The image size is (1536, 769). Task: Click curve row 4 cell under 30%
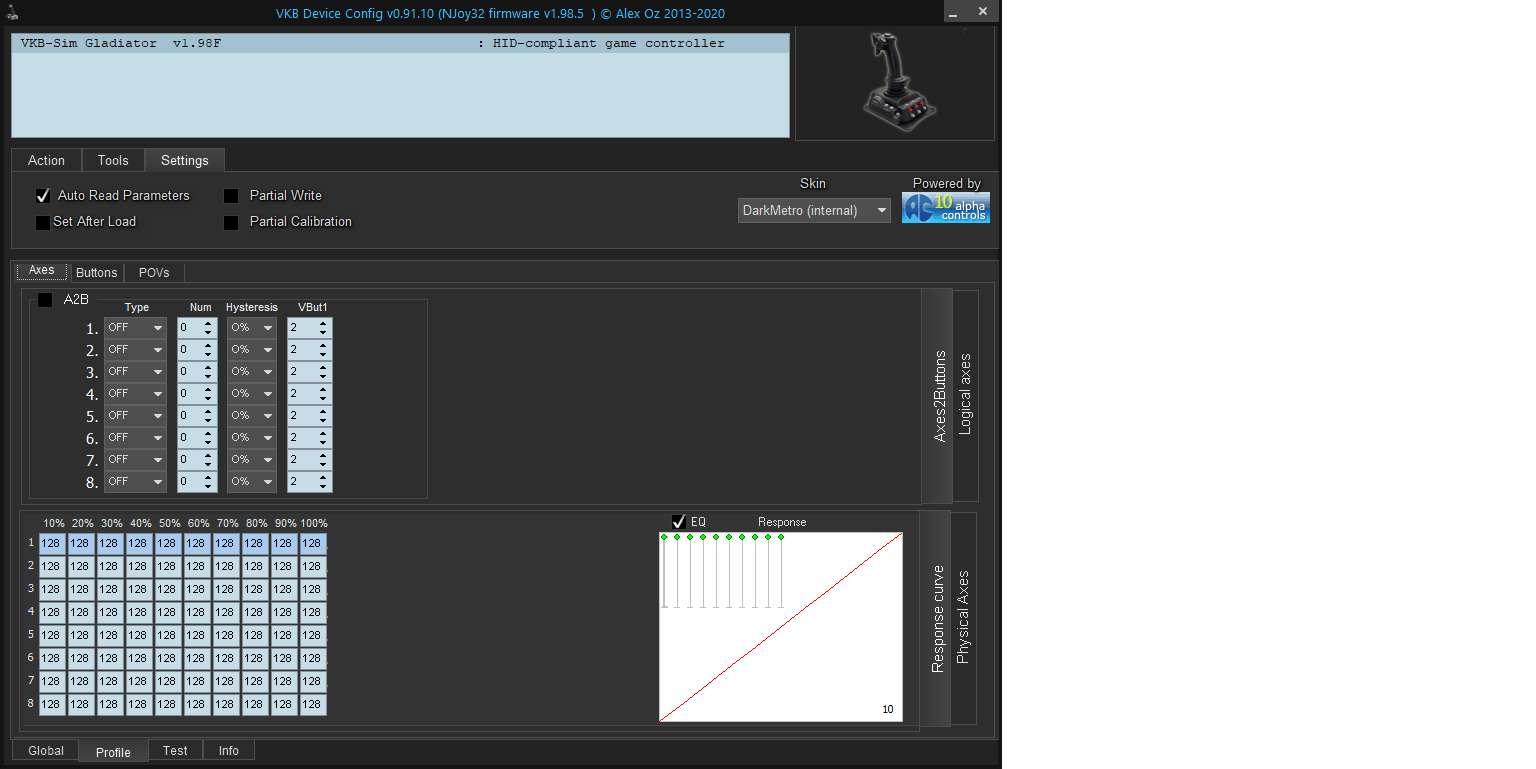pos(110,613)
